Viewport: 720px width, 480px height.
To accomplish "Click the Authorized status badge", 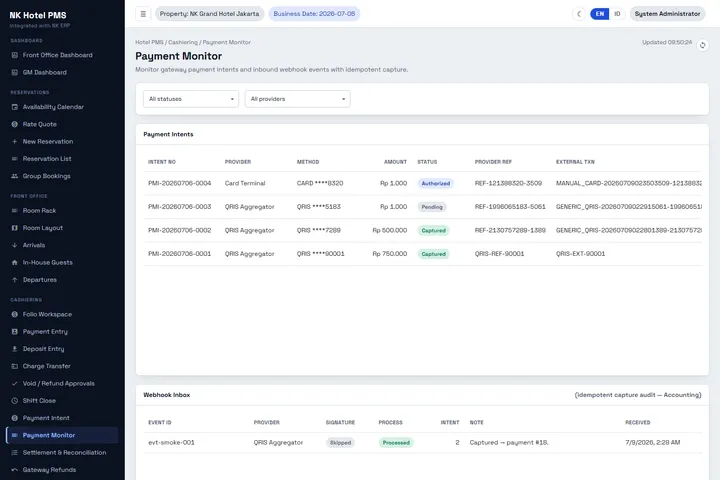I will 435,183.
